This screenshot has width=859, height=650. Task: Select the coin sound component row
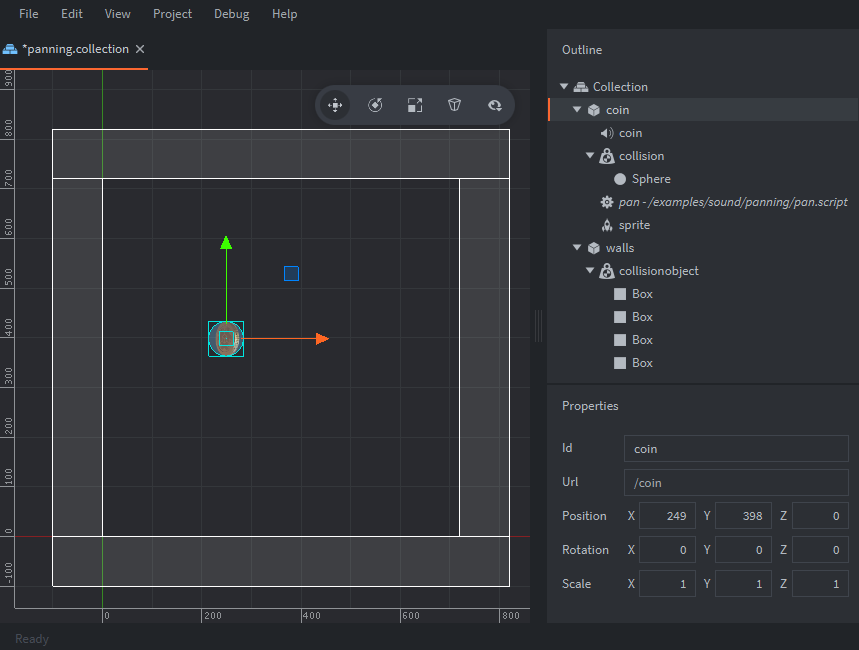pos(703,133)
